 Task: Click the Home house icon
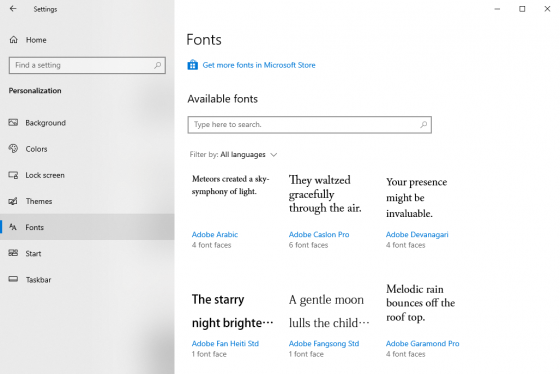click(14, 40)
